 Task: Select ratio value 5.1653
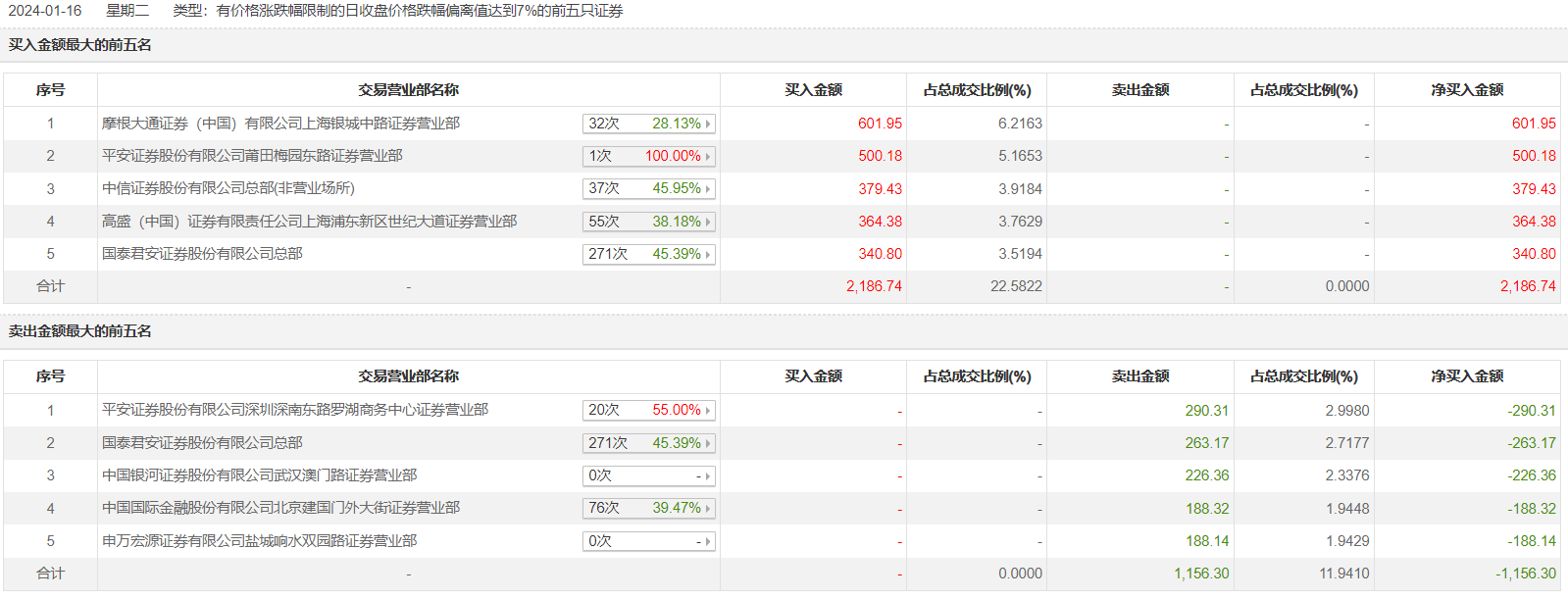[x=1020, y=156]
